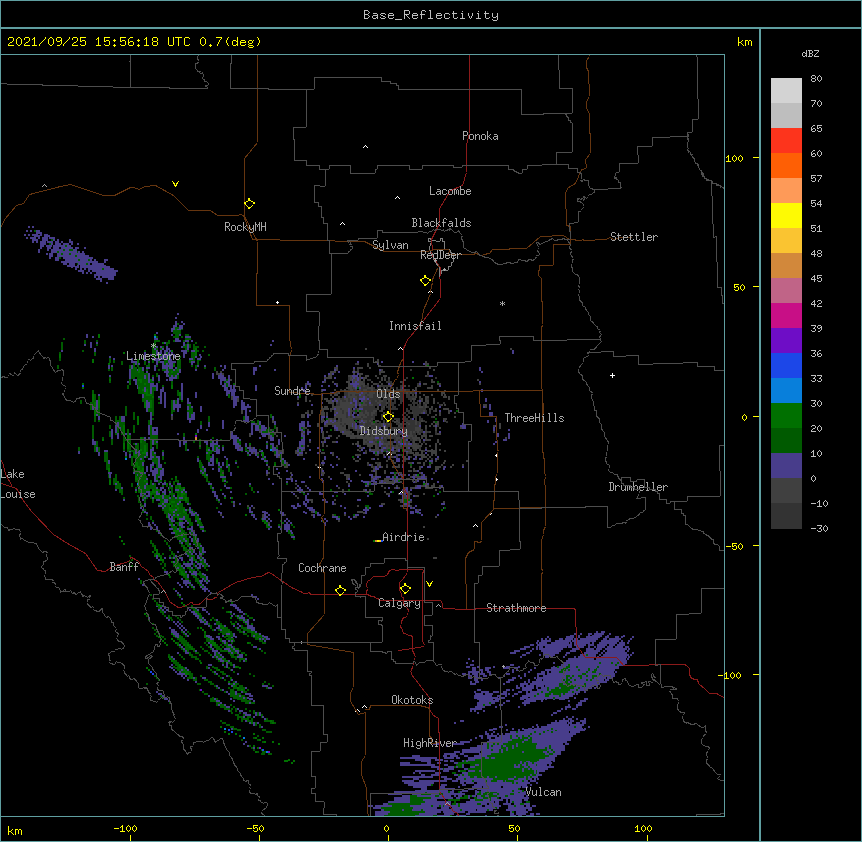Click the Drumheller label

(638, 487)
